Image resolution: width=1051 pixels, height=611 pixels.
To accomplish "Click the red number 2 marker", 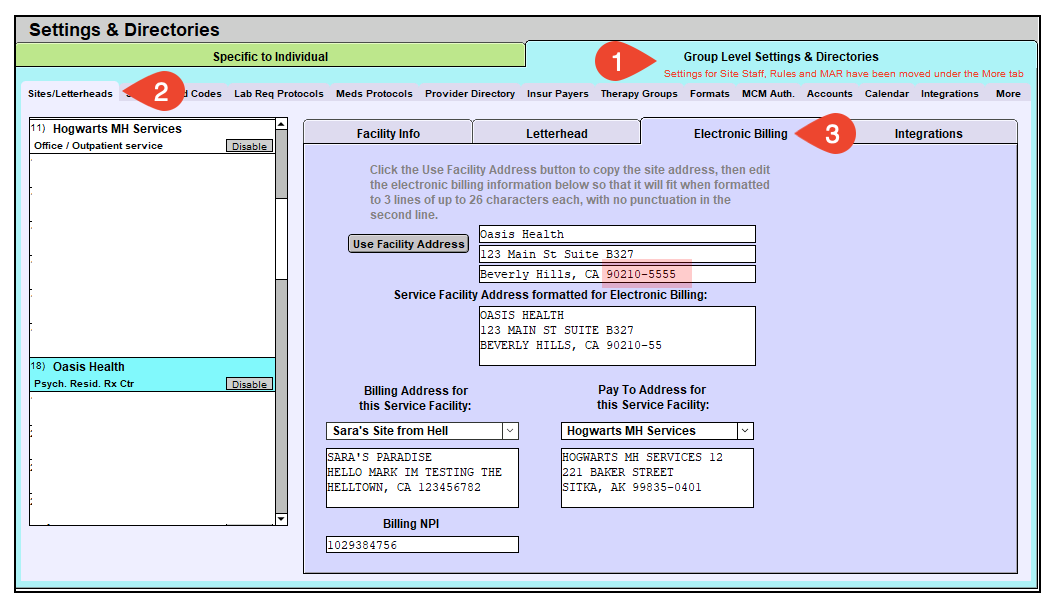I will pyautogui.click(x=159, y=93).
